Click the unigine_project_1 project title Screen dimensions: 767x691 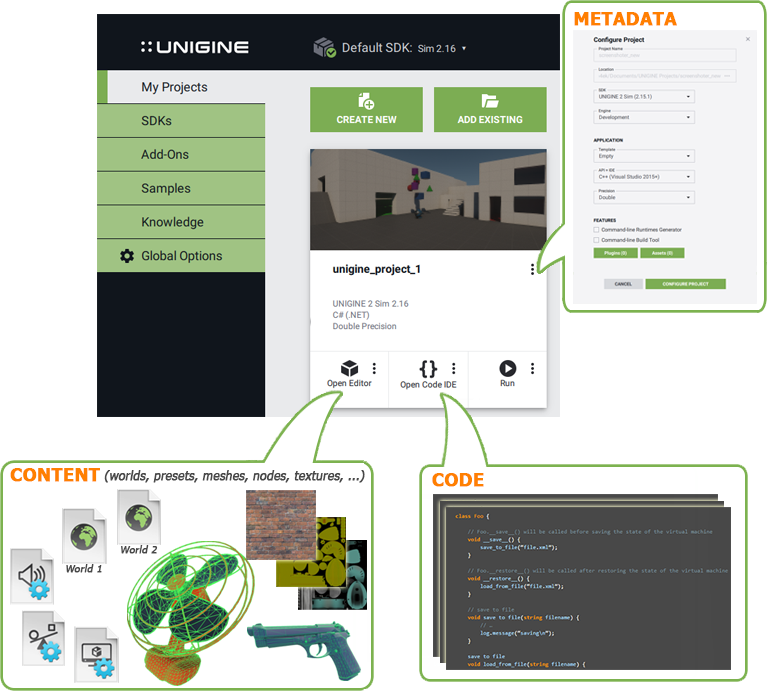pos(377,269)
